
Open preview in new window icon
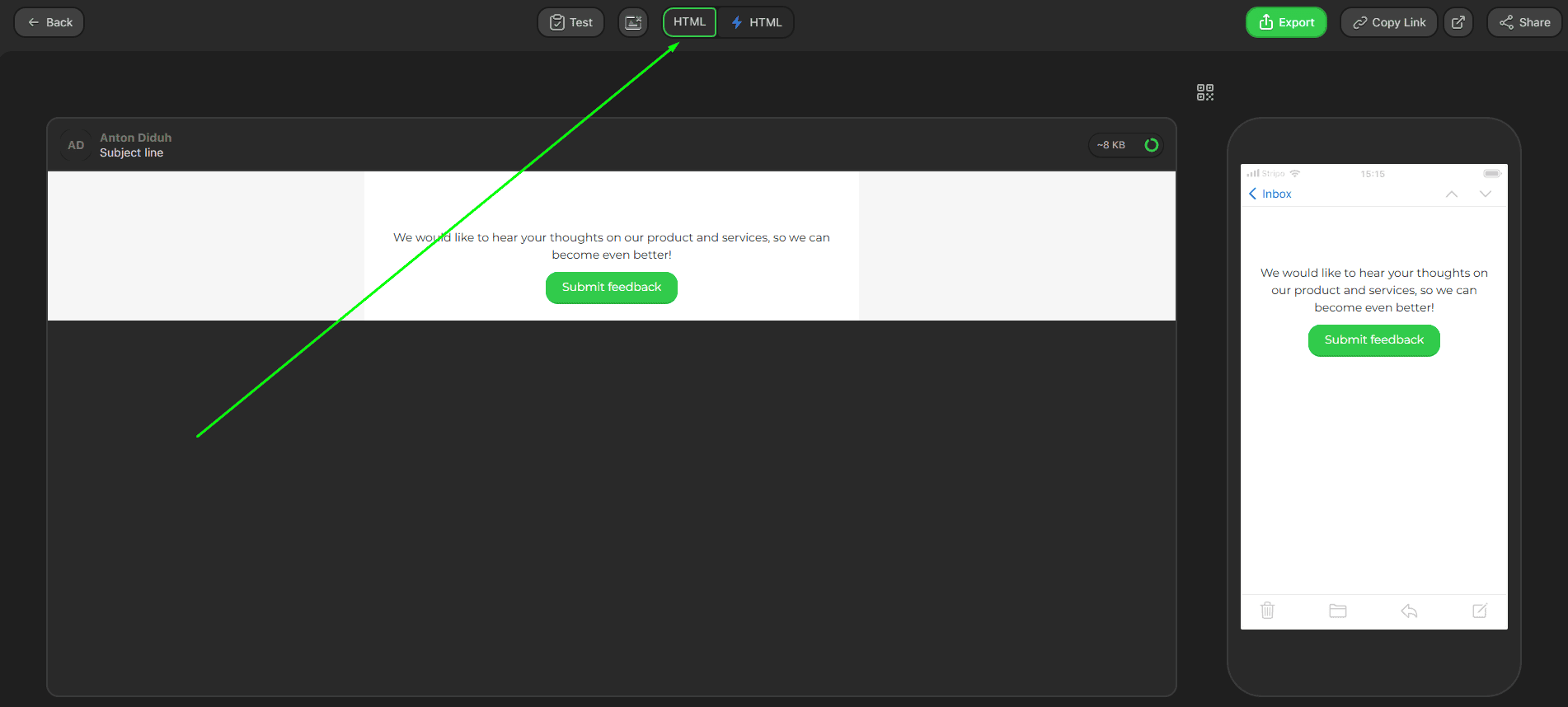click(x=1458, y=22)
